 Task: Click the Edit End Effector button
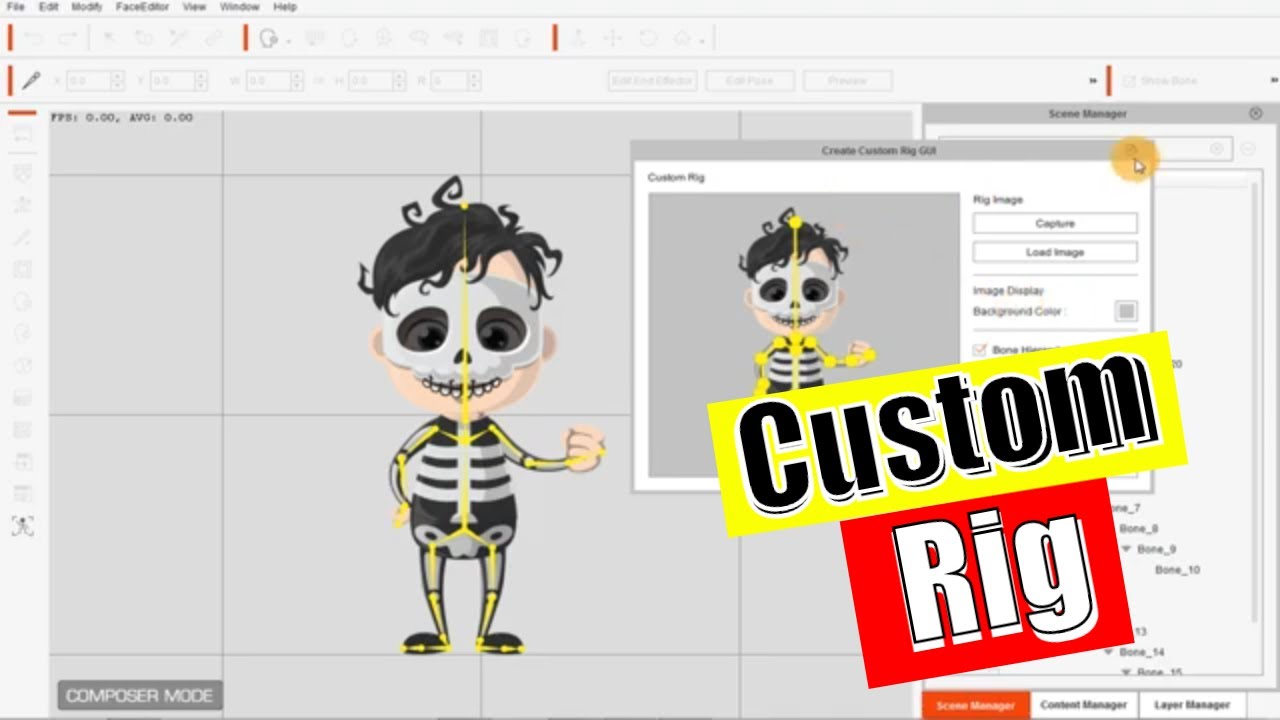(x=652, y=81)
